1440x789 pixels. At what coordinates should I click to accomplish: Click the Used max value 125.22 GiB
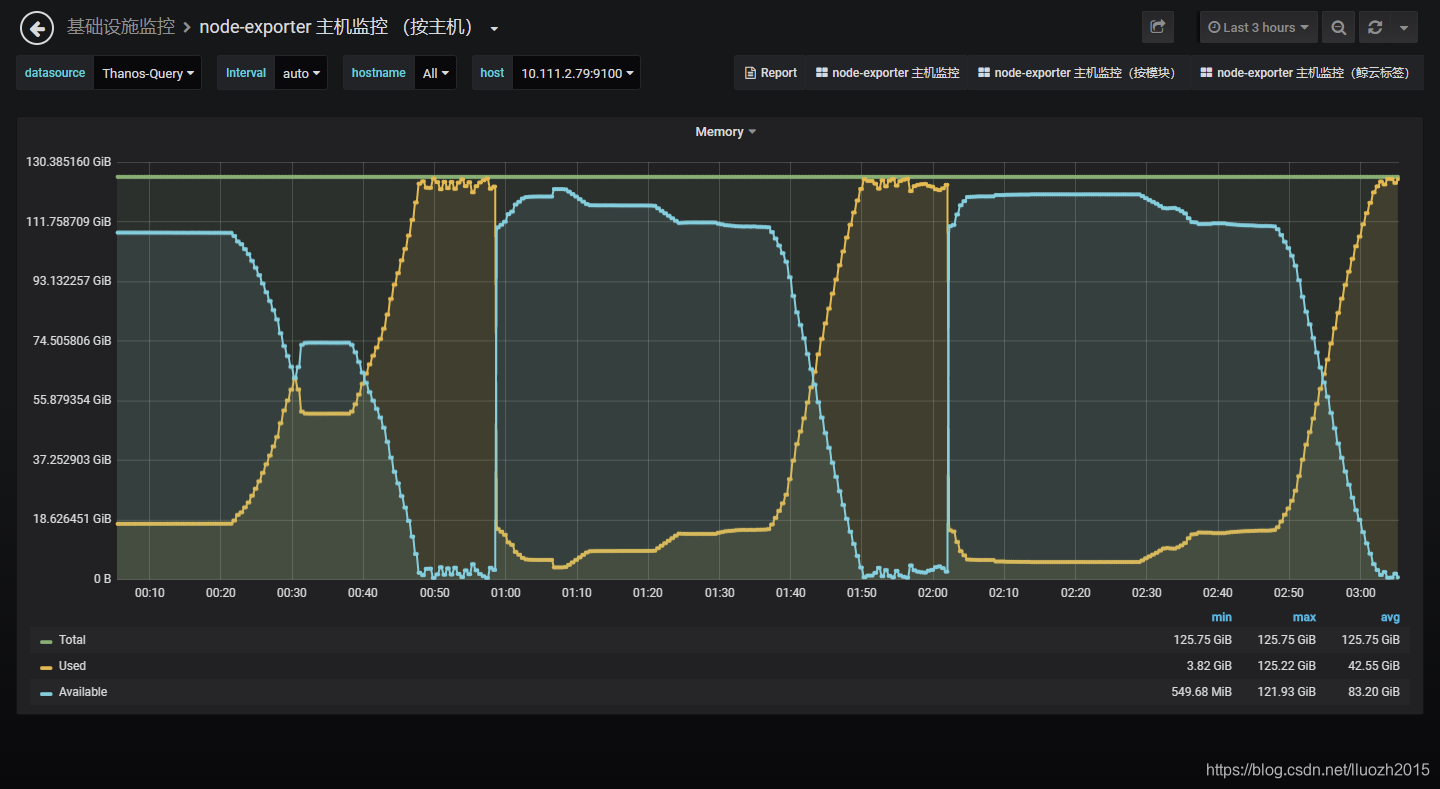coord(1287,666)
